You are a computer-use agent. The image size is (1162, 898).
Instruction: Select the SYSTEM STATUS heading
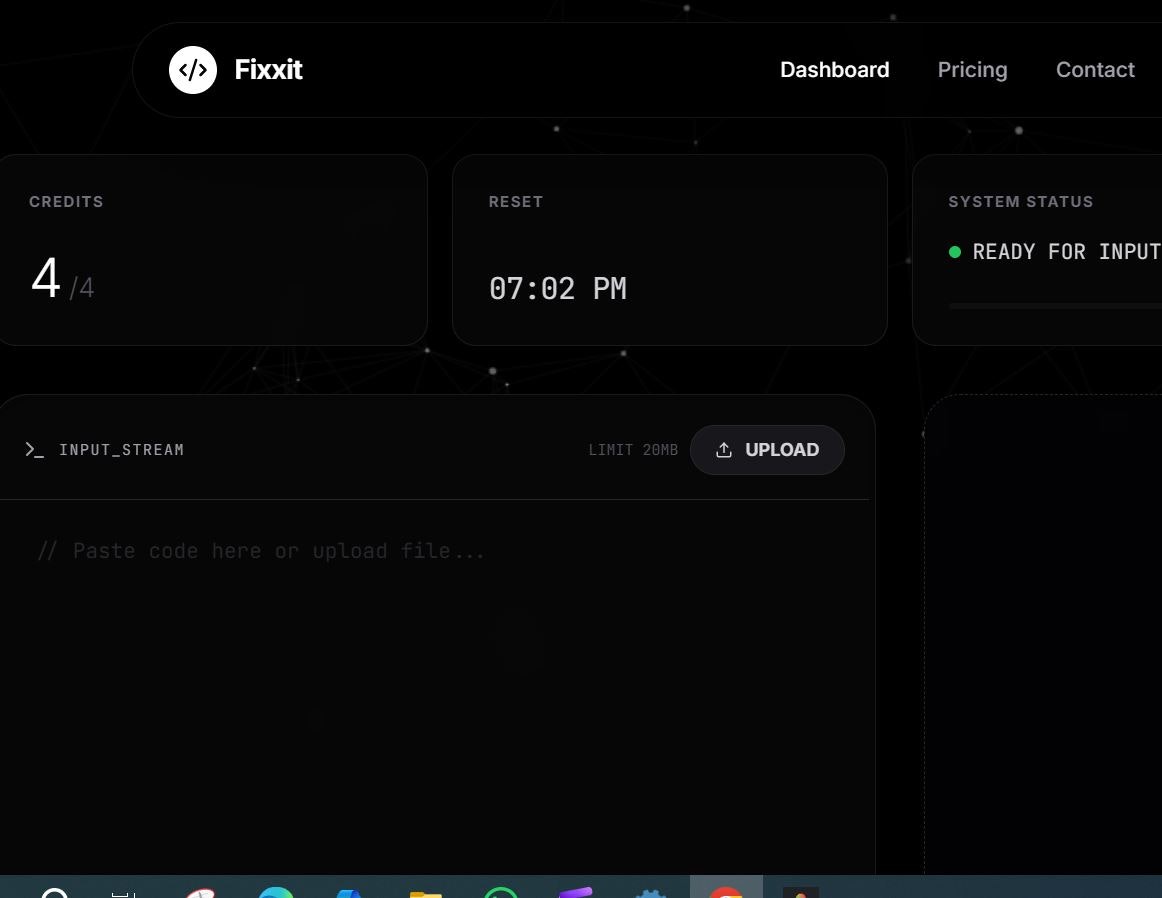(1020, 202)
